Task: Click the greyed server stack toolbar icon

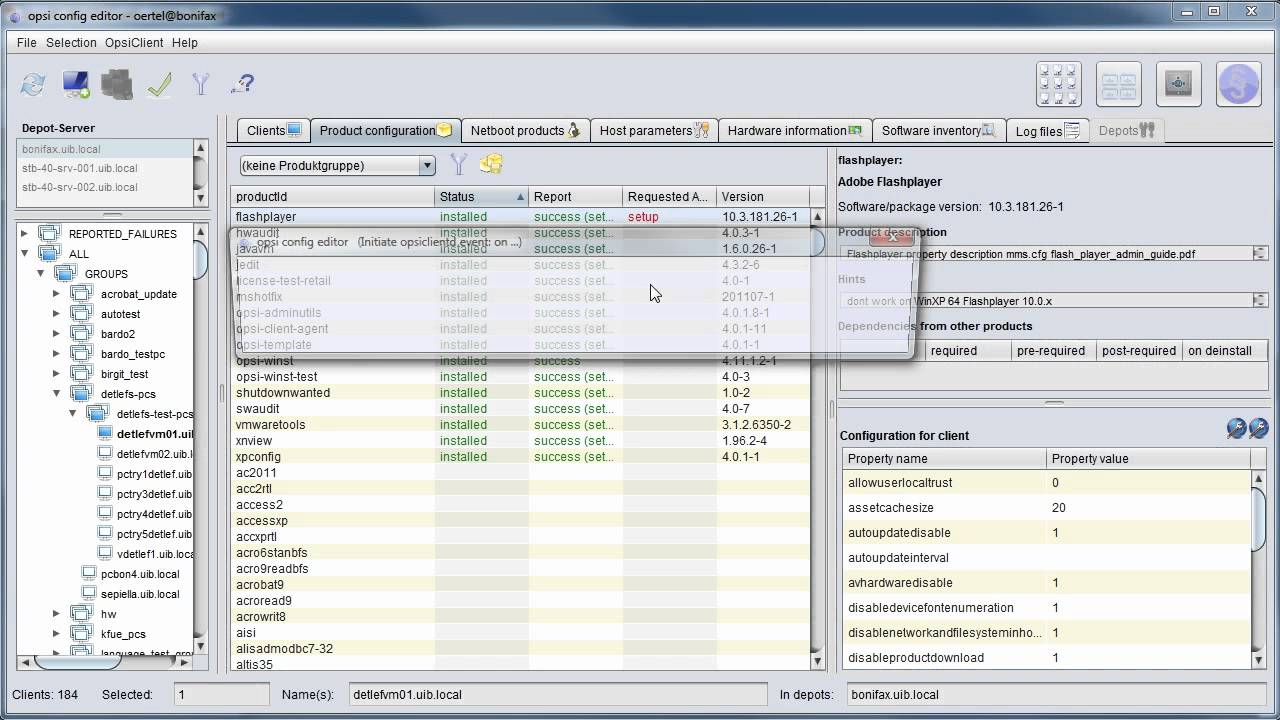Action: pos(117,85)
